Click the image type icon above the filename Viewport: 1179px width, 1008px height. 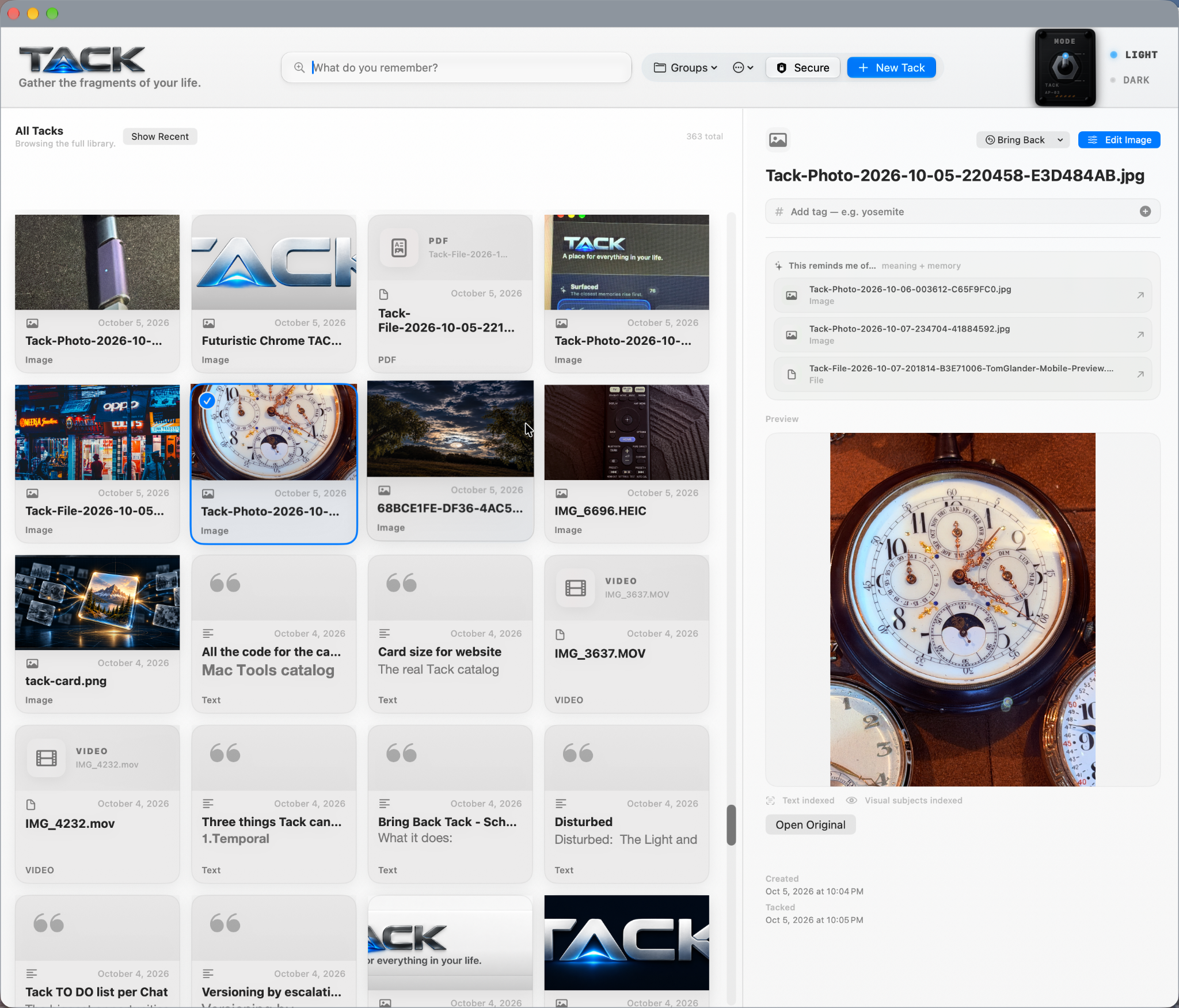[x=778, y=140]
